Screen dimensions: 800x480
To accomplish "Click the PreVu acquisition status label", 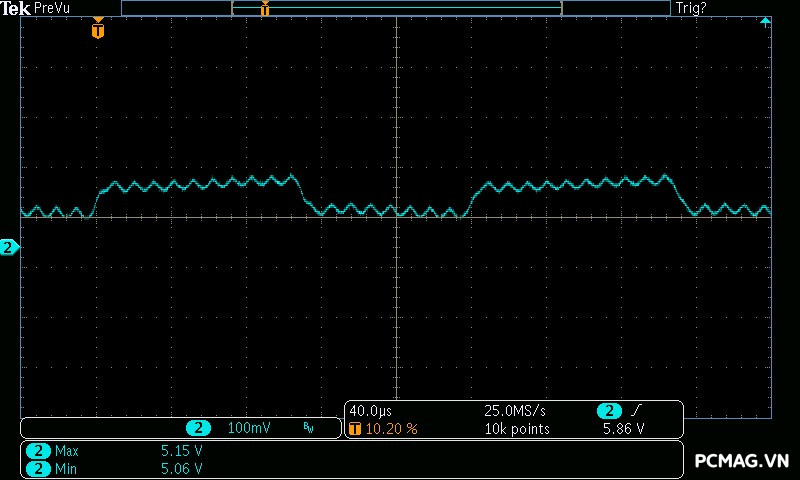I will tap(51, 8).
